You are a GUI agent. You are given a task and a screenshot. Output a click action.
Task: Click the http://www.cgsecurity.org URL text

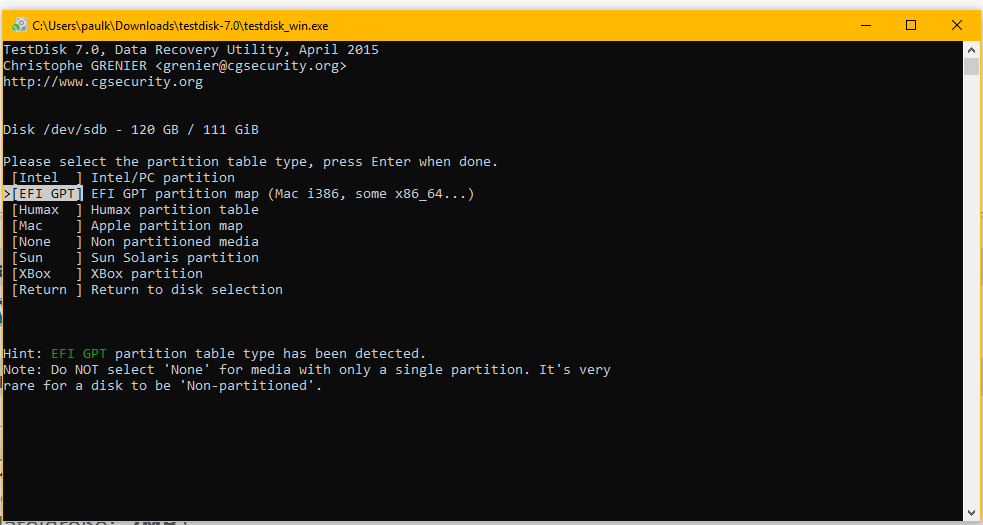point(103,82)
